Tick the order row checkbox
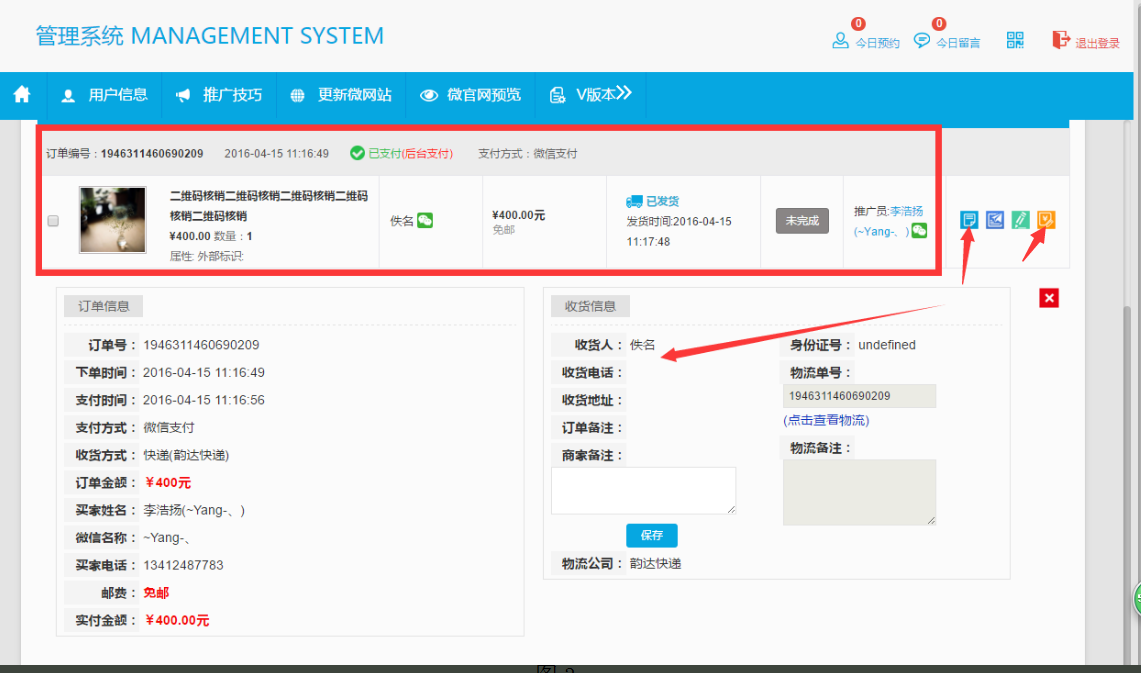Image resolution: width=1141 pixels, height=673 pixels. point(54,221)
